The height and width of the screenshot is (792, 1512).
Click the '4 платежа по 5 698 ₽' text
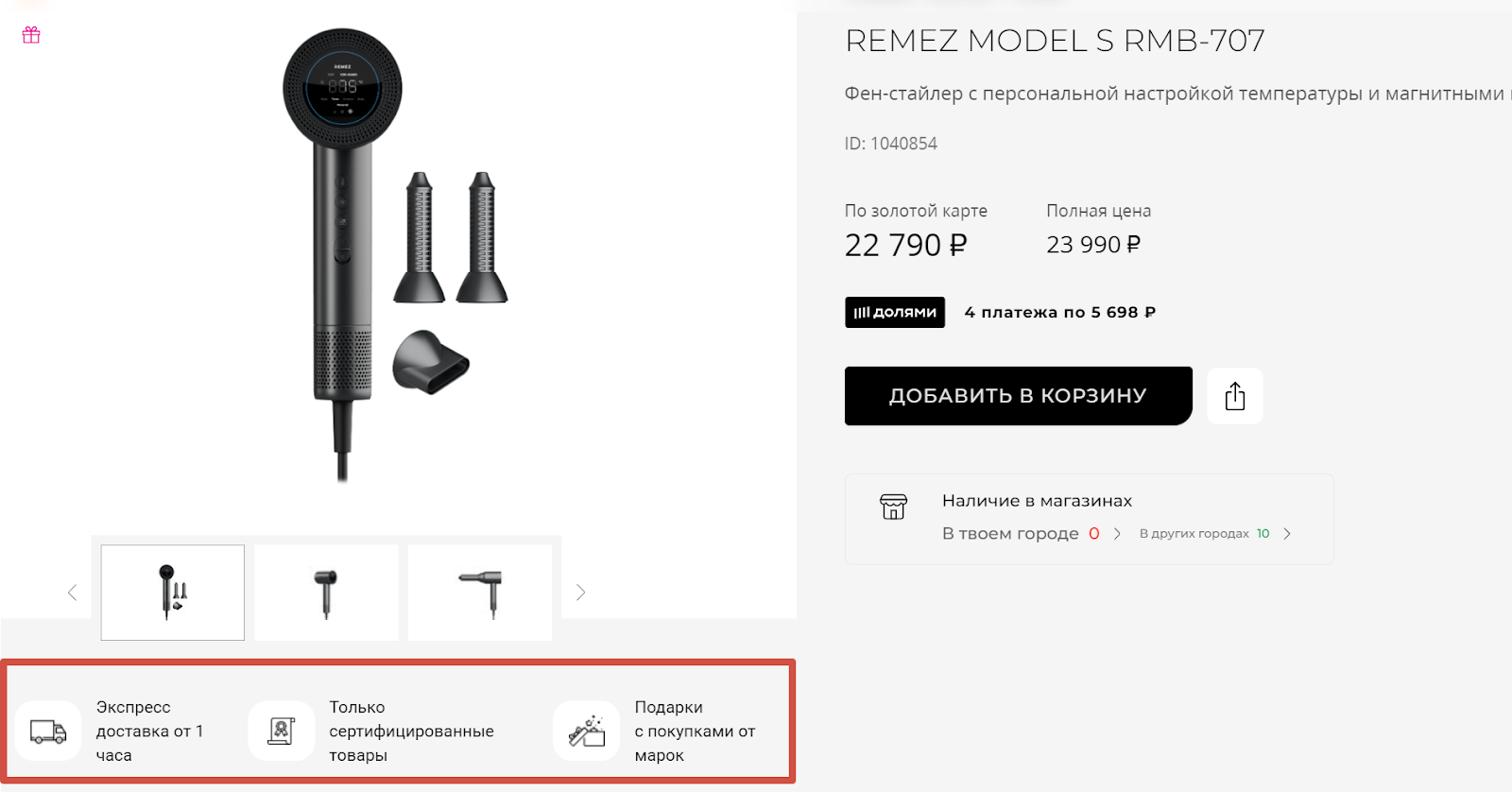(x=1059, y=313)
